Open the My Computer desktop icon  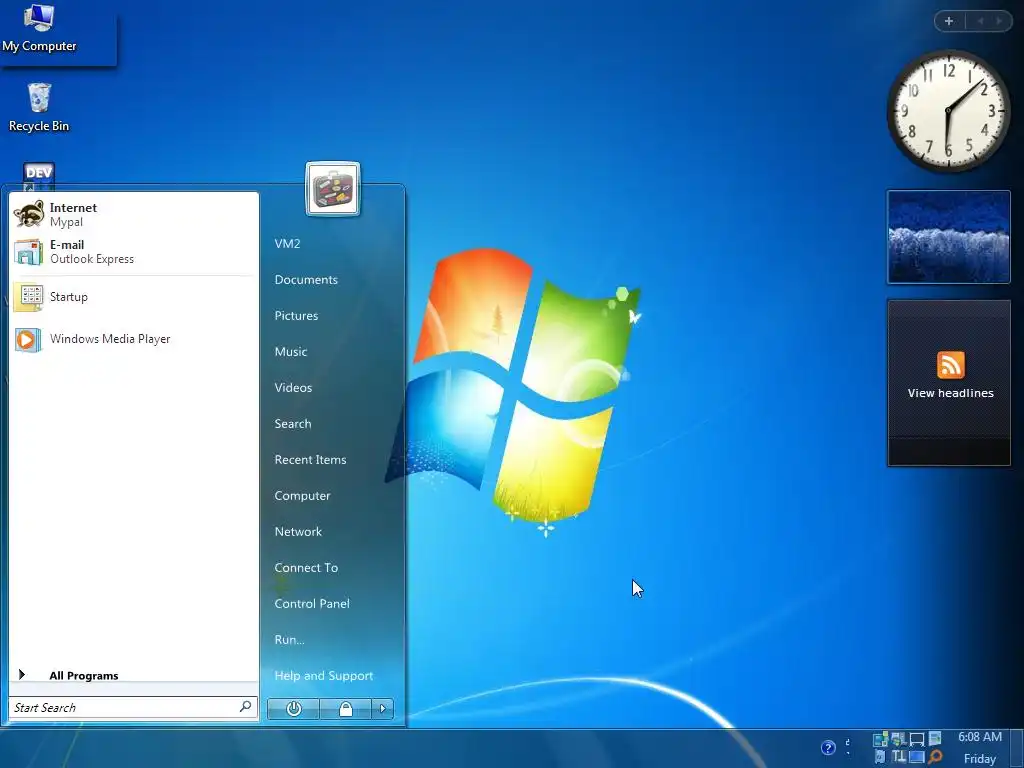[39, 27]
